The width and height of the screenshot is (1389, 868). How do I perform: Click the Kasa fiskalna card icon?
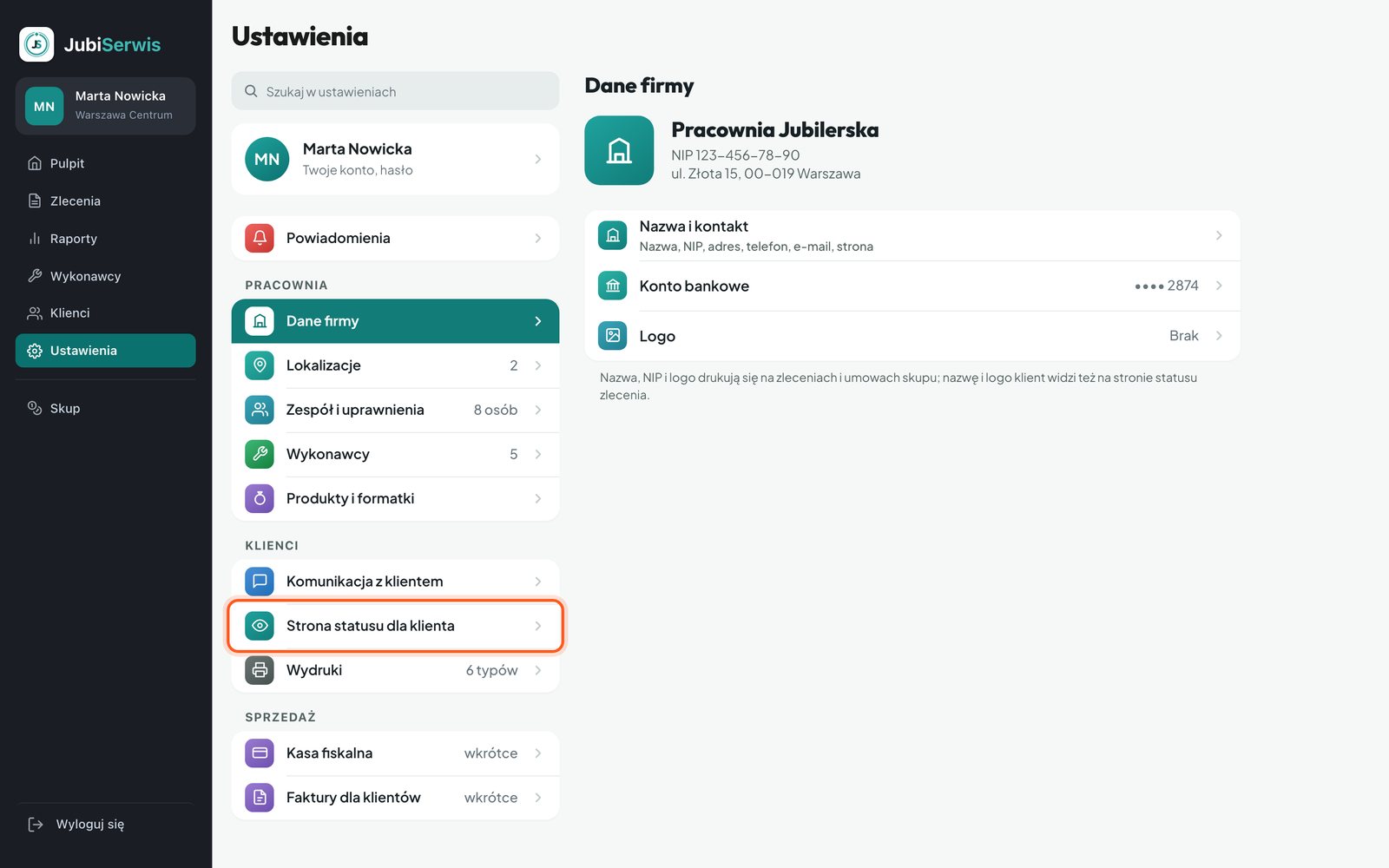[260, 753]
